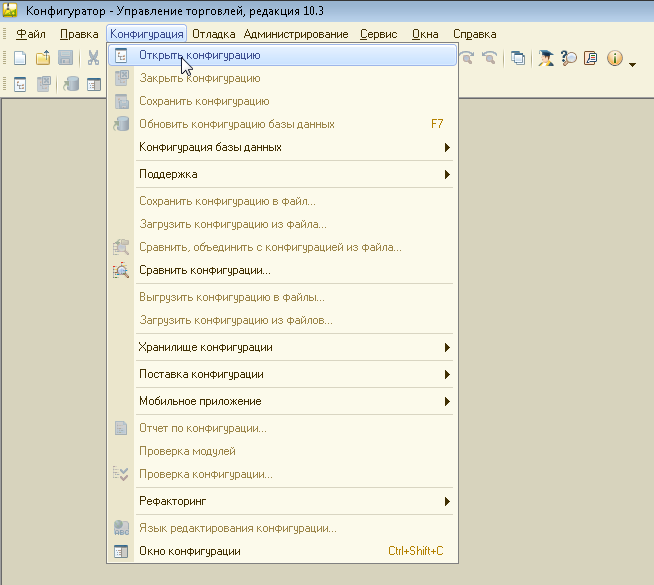Select Сравнить, объединить с конфигурацией из файла
This screenshot has width=654, height=585.
[282, 247]
